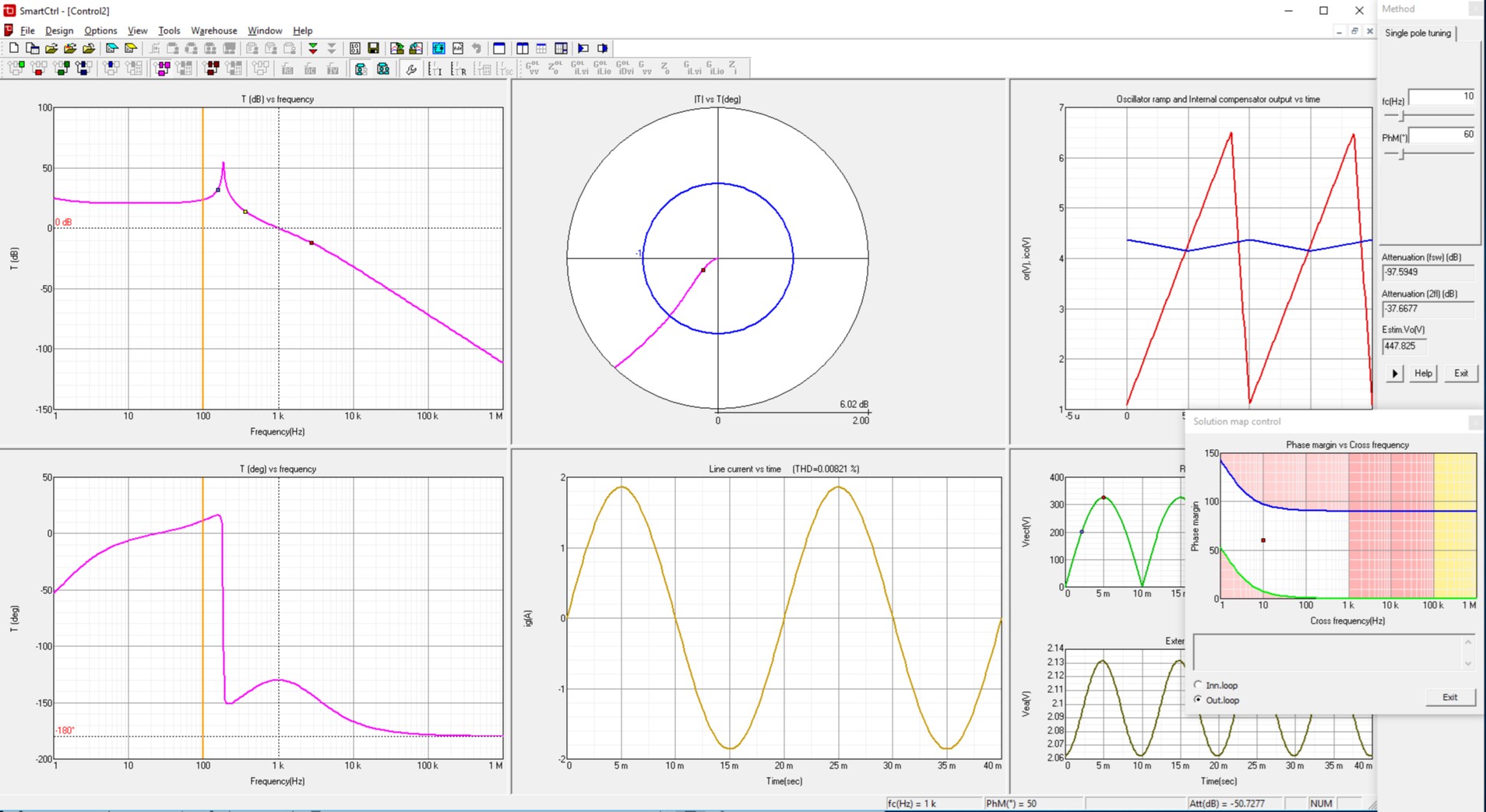Image resolution: width=1486 pixels, height=812 pixels.
Task: Open the Tools menu
Action: pyautogui.click(x=169, y=30)
